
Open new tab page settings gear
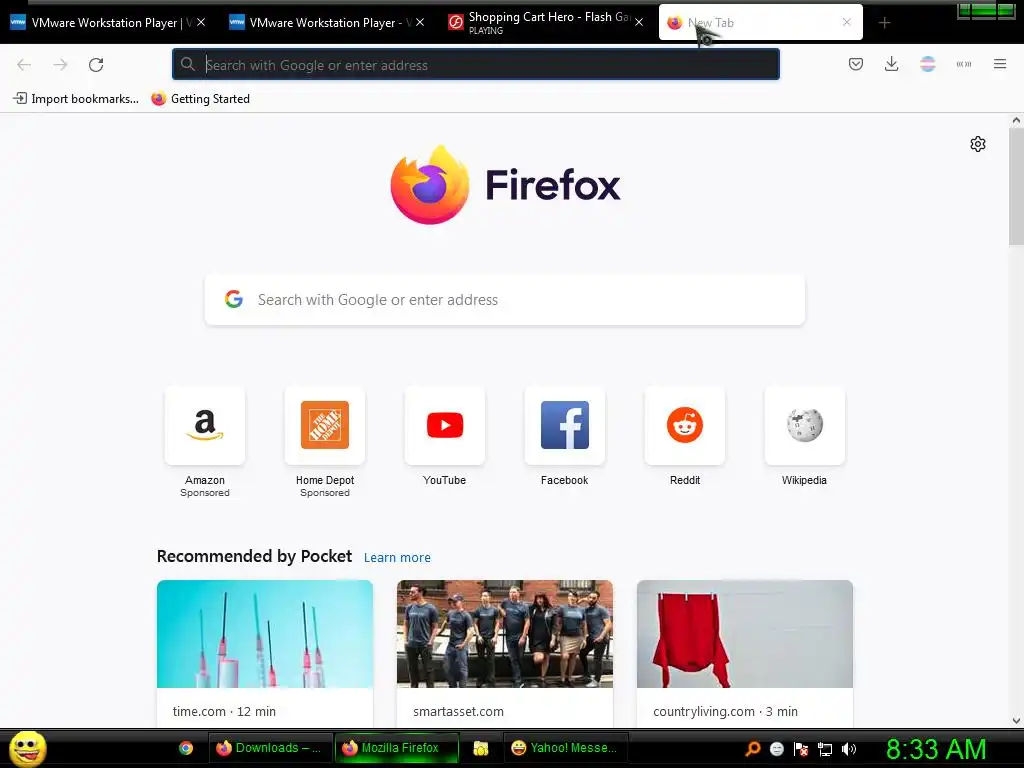978,144
